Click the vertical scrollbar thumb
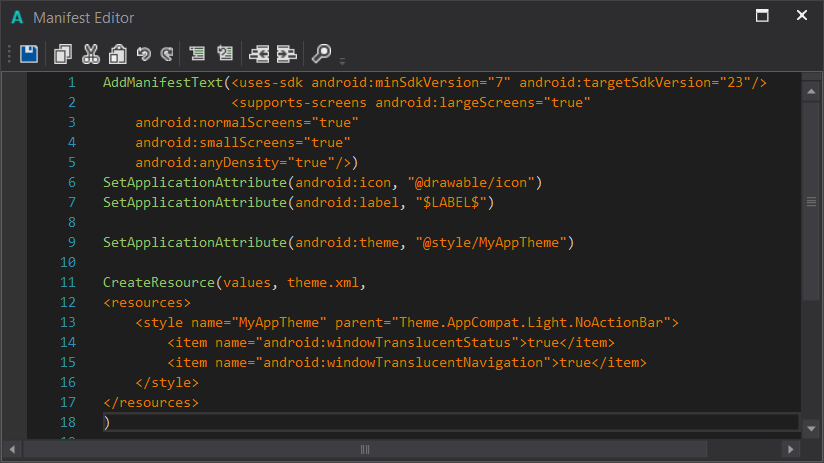Screen dimensions: 824x463 tap(811, 201)
